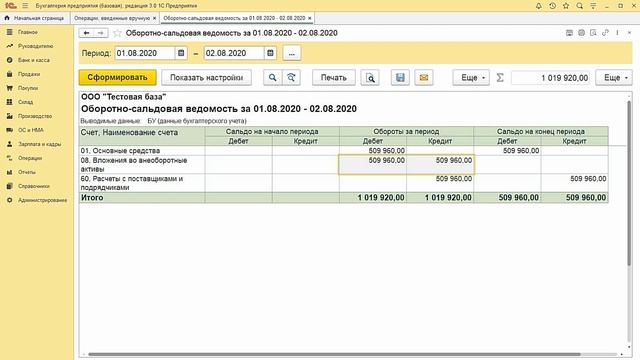Click Сформировать to generate report

pos(118,78)
